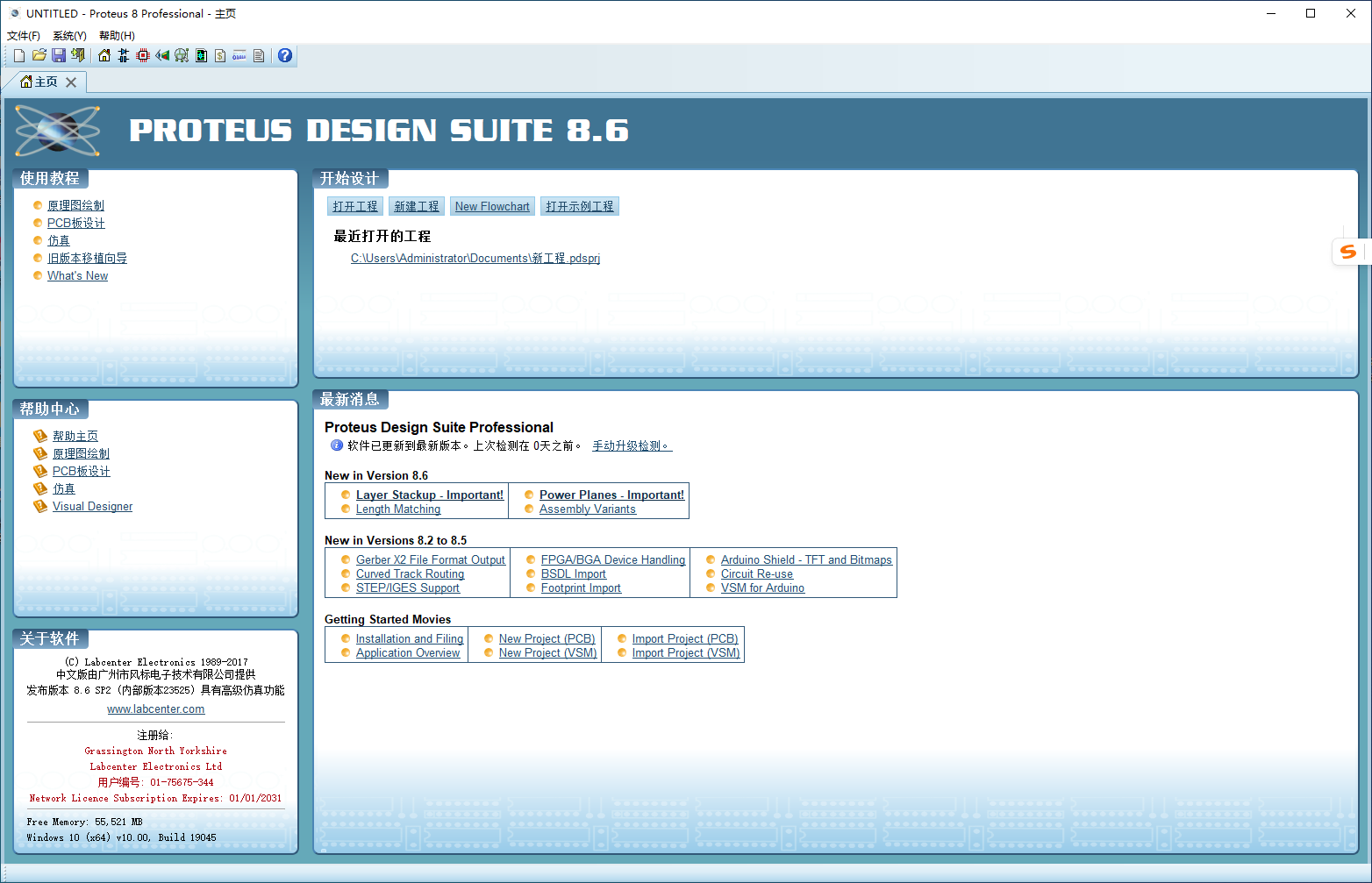
Task: Open the 原理图绘制 link in 帮助中心
Action: click(81, 453)
